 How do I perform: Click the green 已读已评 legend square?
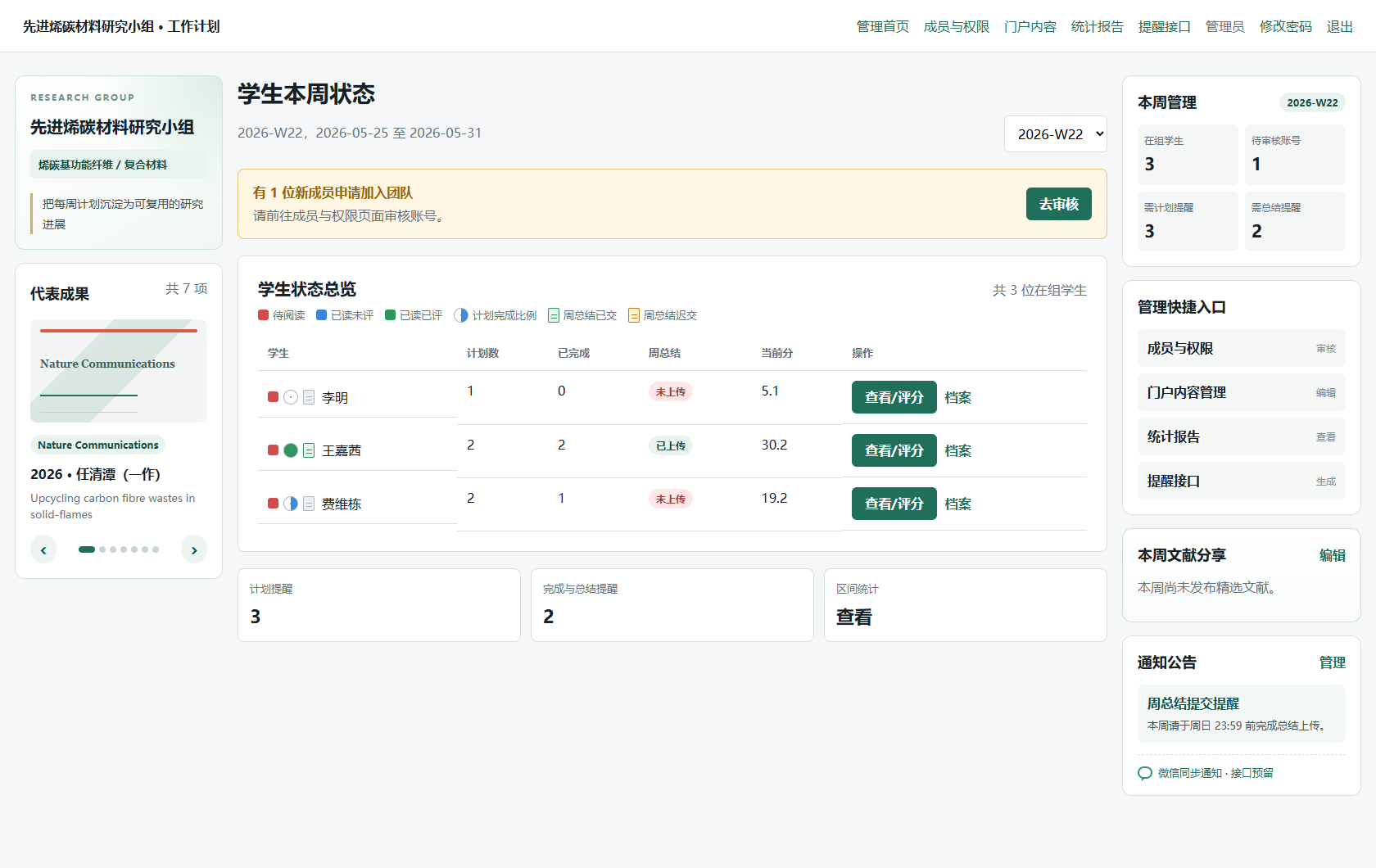coord(390,315)
